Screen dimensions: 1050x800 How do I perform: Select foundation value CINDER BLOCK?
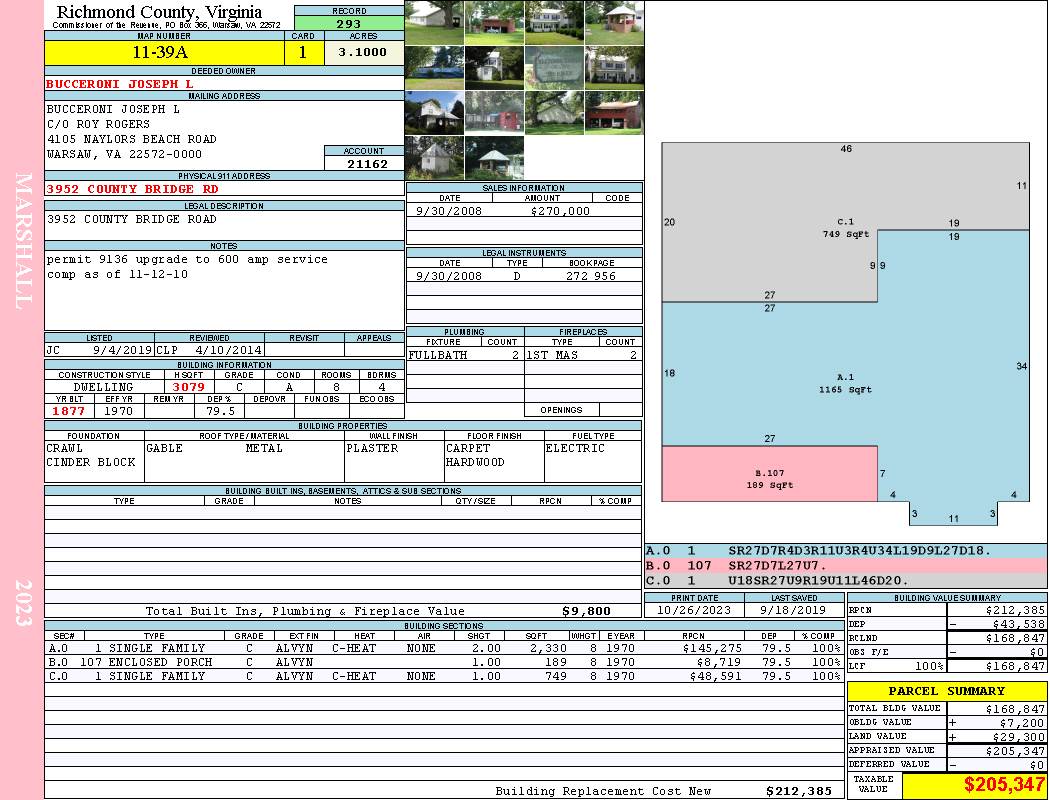point(91,462)
